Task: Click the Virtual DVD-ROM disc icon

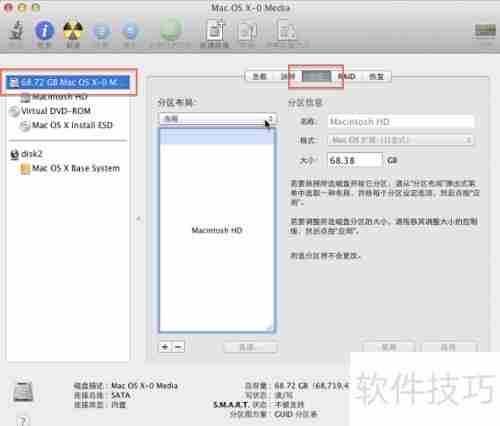Action: [x=14, y=111]
